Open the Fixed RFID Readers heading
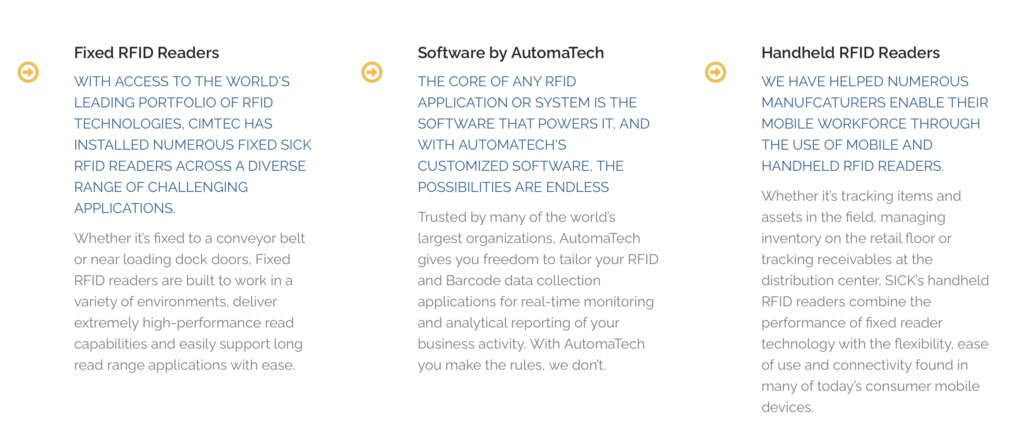This screenshot has height=434, width=1024. [146, 53]
